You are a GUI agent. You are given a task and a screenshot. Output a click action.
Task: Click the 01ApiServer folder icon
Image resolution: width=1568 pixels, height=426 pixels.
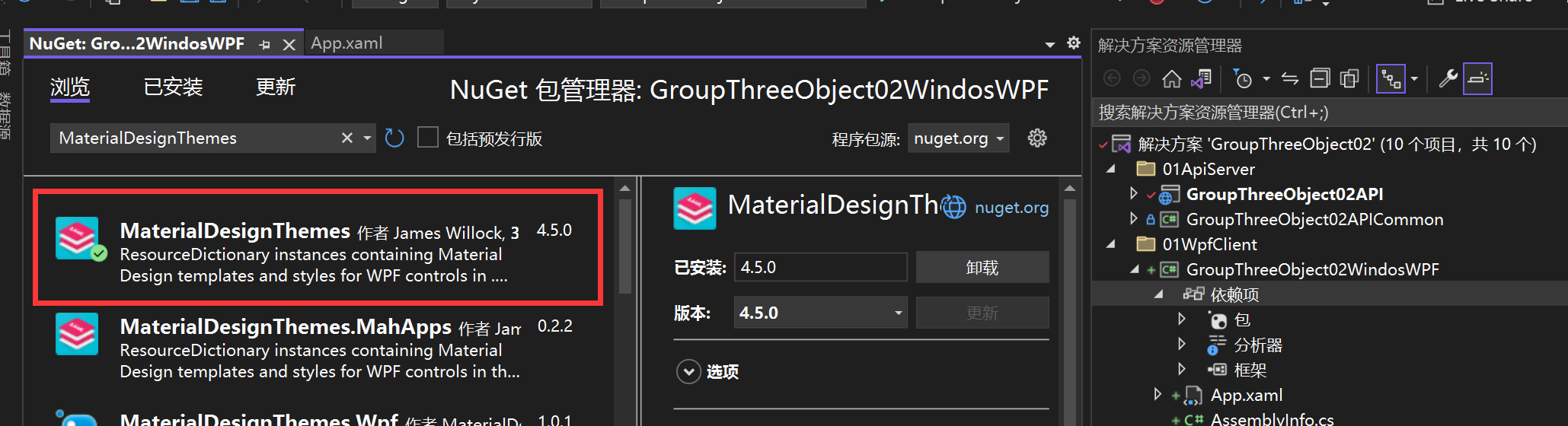(x=1146, y=169)
